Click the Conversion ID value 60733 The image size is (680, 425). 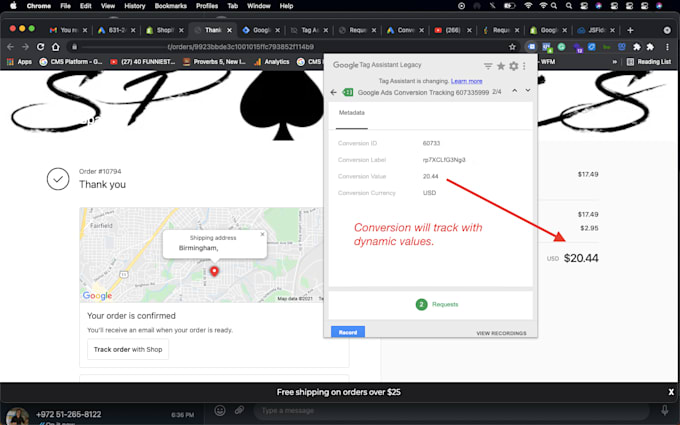tap(431, 144)
